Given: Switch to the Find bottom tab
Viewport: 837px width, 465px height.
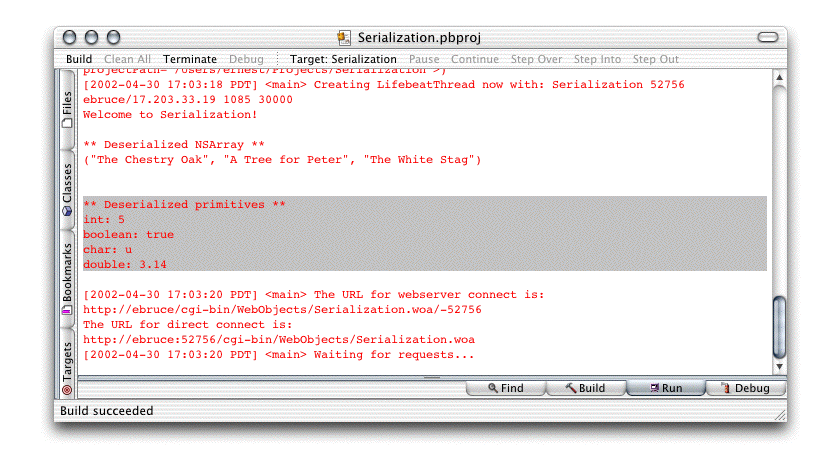Looking at the screenshot, I should [506, 388].
